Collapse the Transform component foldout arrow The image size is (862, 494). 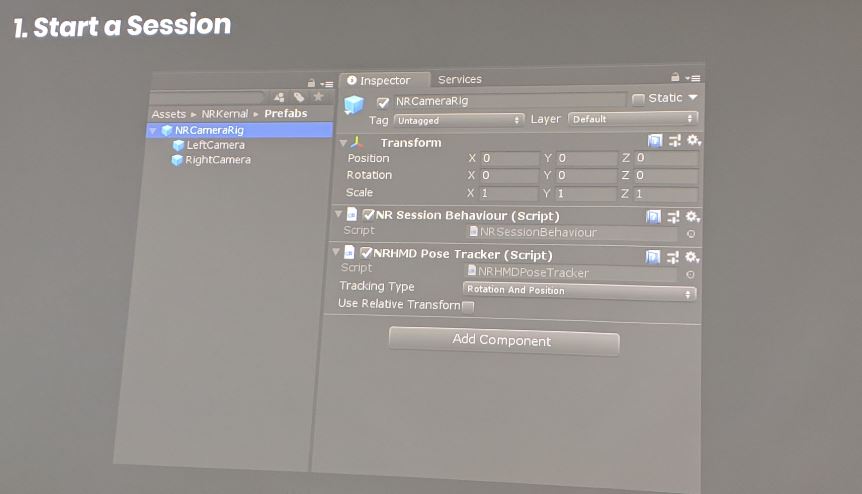coord(344,143)
